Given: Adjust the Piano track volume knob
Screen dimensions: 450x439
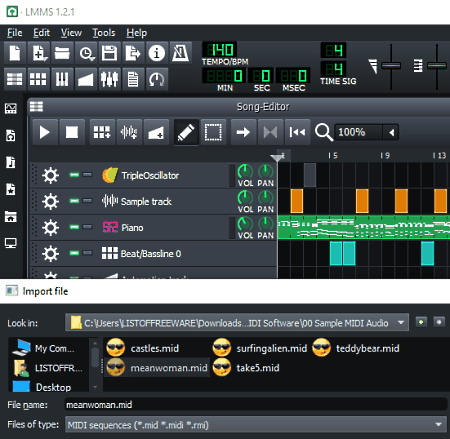Looking at the screenshot, I should click(245, 223).
